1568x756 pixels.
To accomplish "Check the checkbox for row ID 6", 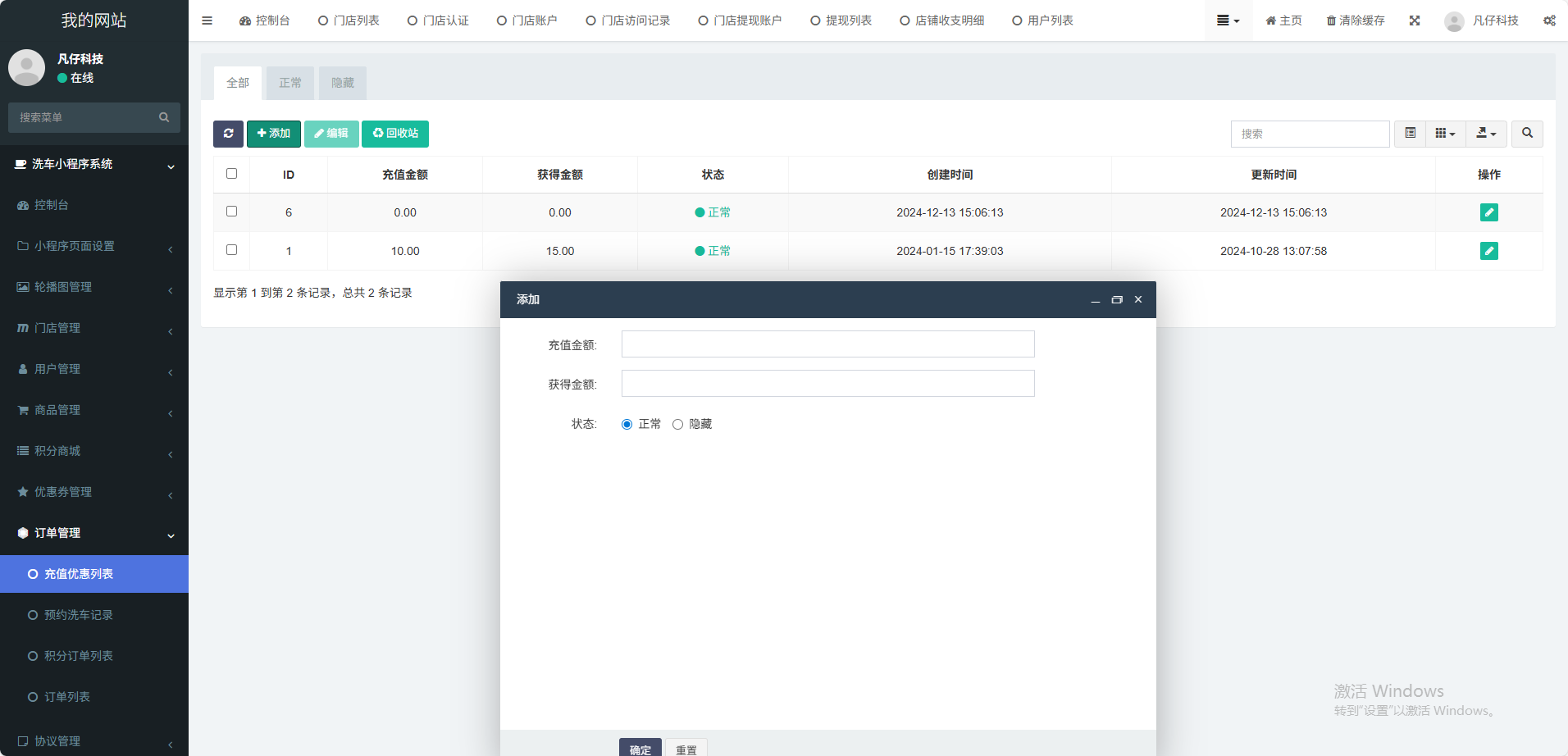I will pyautogui.click(x=231, y=212).
